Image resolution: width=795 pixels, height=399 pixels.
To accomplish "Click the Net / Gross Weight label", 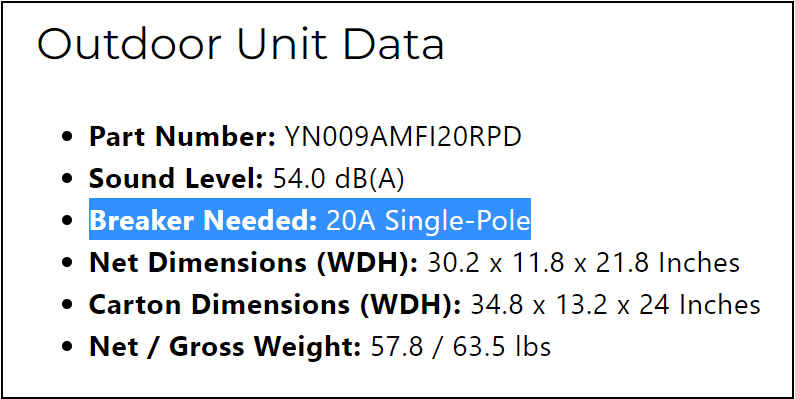I will 225,346.
